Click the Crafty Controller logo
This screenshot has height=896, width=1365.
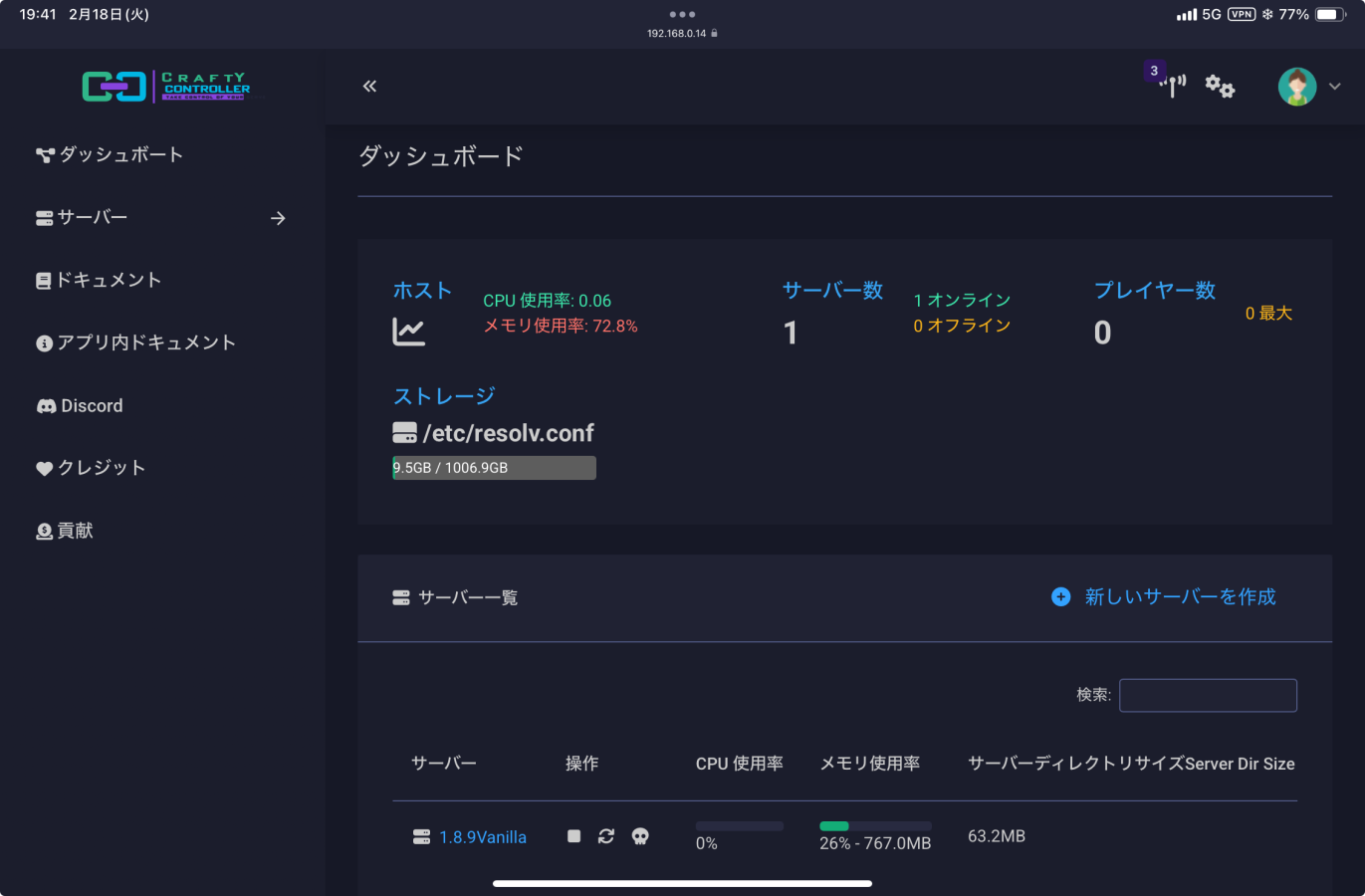tap(166, 87)
